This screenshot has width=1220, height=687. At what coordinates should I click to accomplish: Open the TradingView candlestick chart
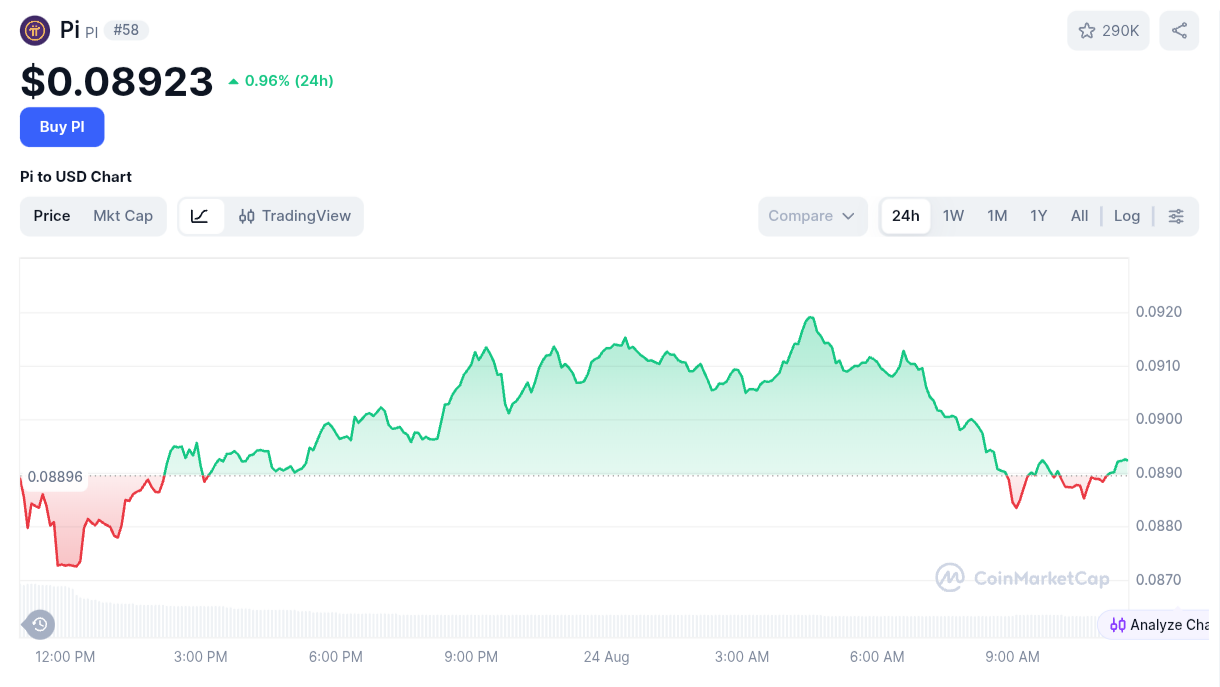point(295,216)
